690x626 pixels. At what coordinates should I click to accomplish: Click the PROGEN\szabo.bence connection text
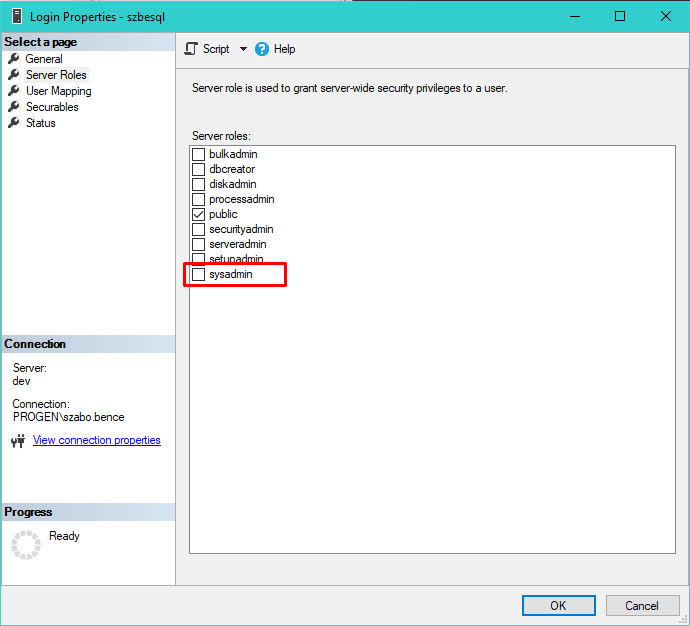pyautogui.click(x=69, y=417)
